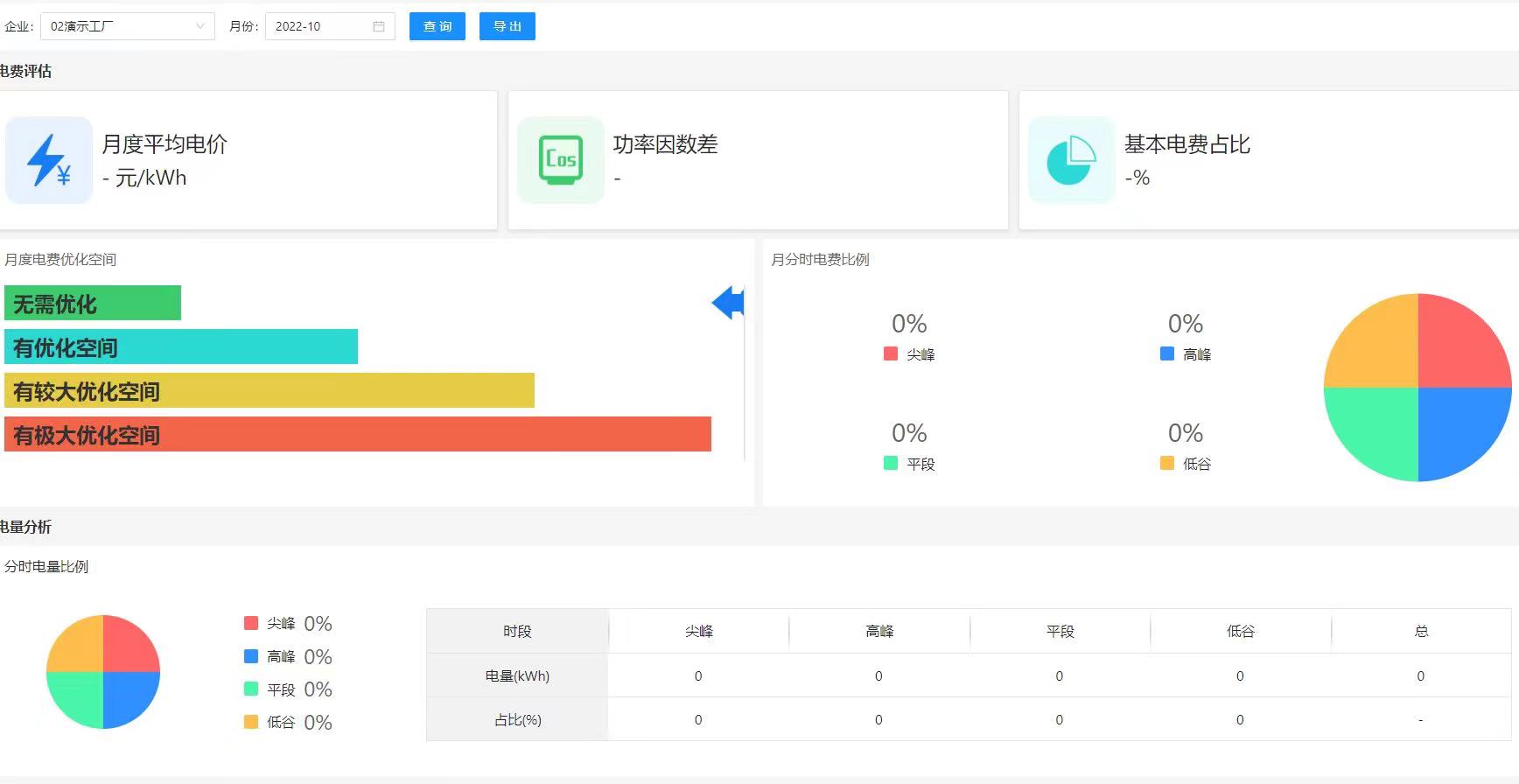This screenshot has width=1519, height=784.
Task: Click the 时段 table header cell
Action: tap(517, 631)
